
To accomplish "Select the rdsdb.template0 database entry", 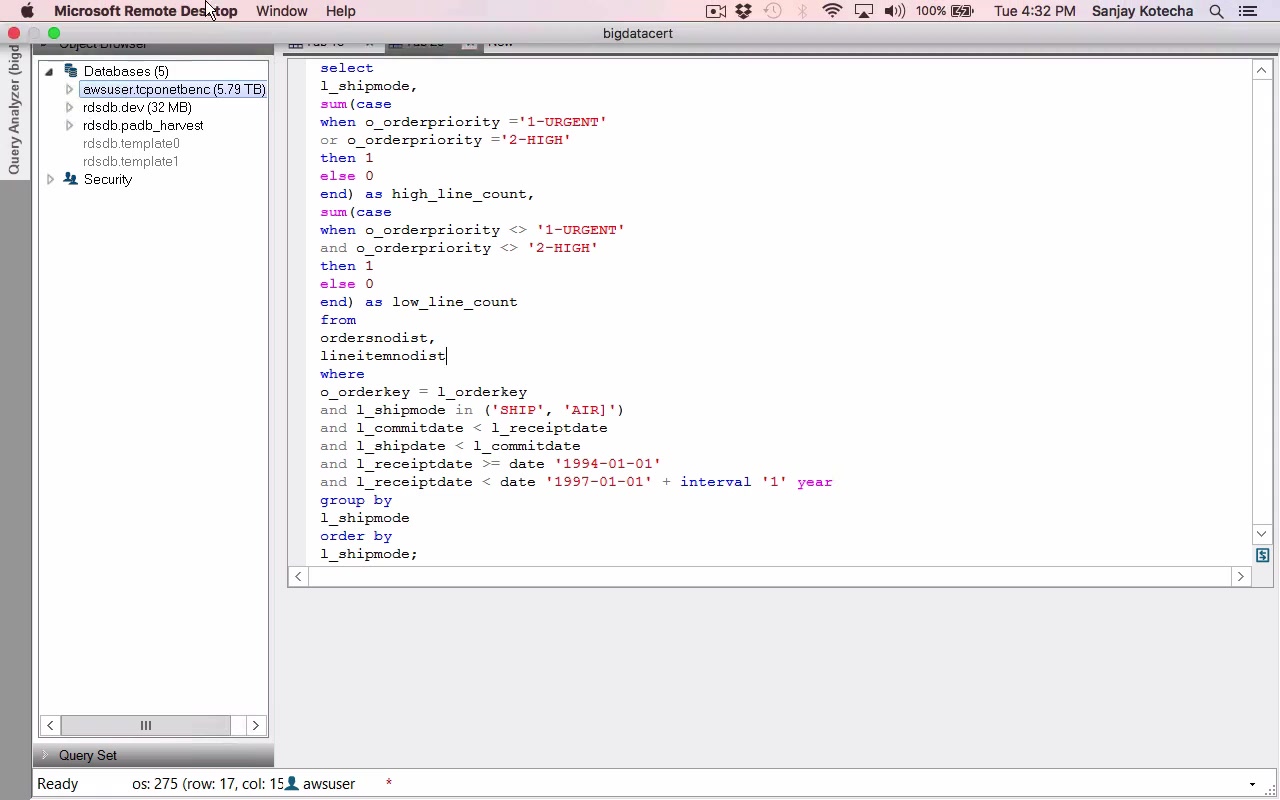I will point(131,143).
